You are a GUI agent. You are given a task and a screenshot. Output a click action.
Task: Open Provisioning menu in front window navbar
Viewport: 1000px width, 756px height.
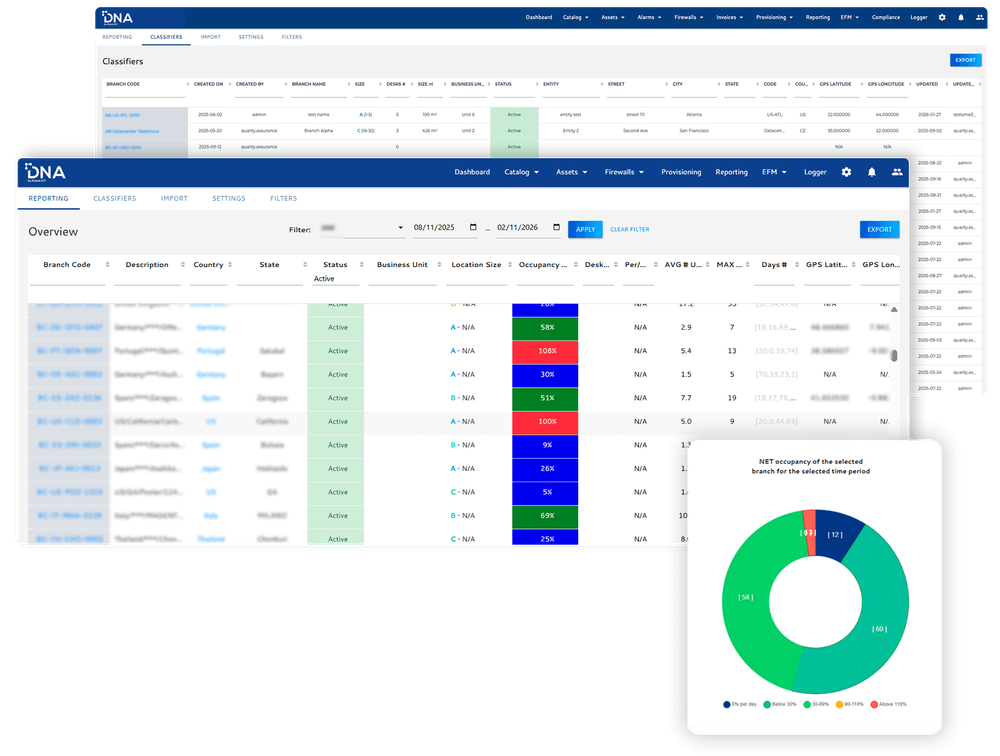click(x=681, y=172)
